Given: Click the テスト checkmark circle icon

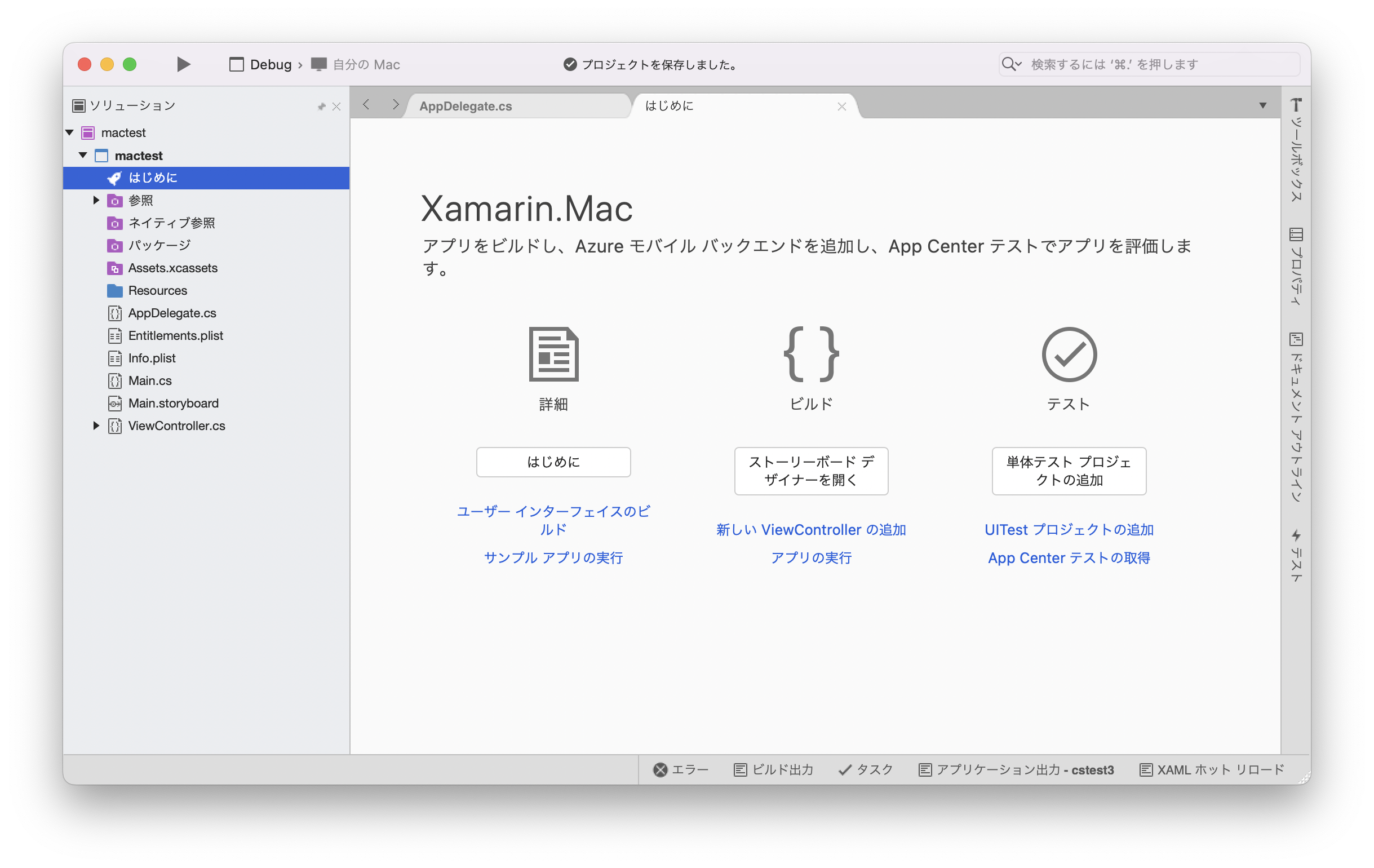Looking at the screenshot, I should (1069, 355).
